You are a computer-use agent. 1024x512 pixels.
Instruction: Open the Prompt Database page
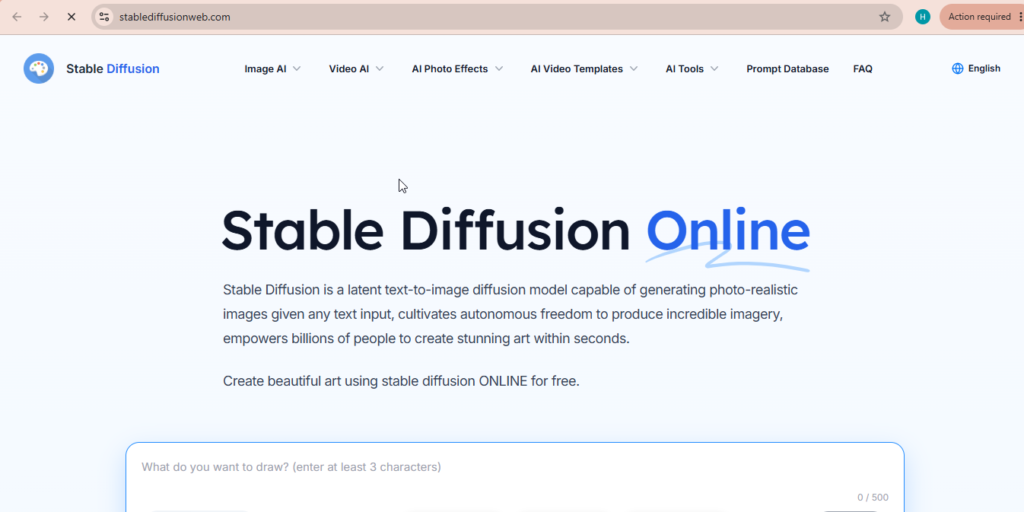tap(788, 69)
